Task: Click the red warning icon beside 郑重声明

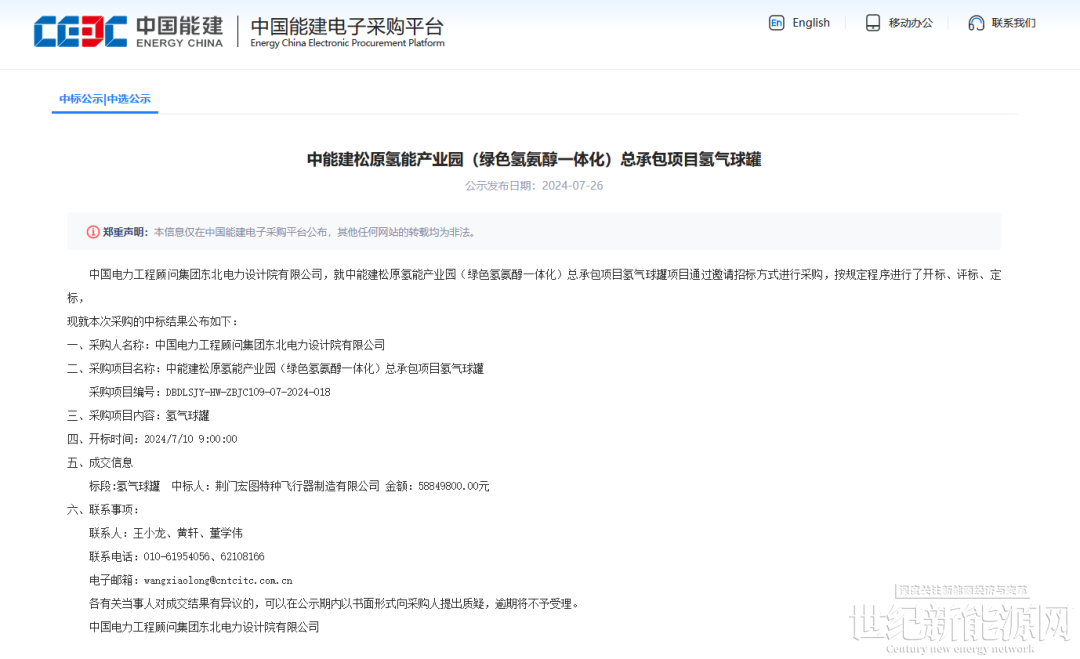Action: pos(93,232)
